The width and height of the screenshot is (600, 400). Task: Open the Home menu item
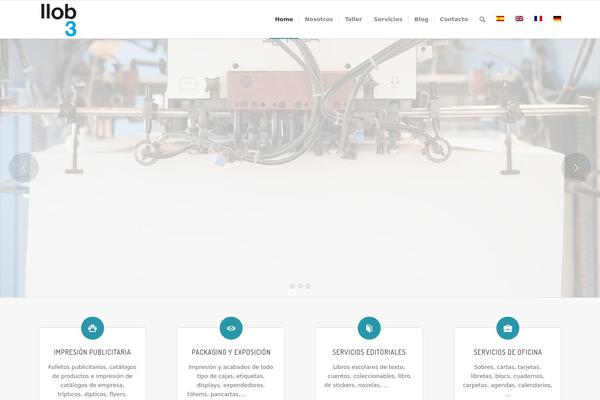(x=284, y=19)
